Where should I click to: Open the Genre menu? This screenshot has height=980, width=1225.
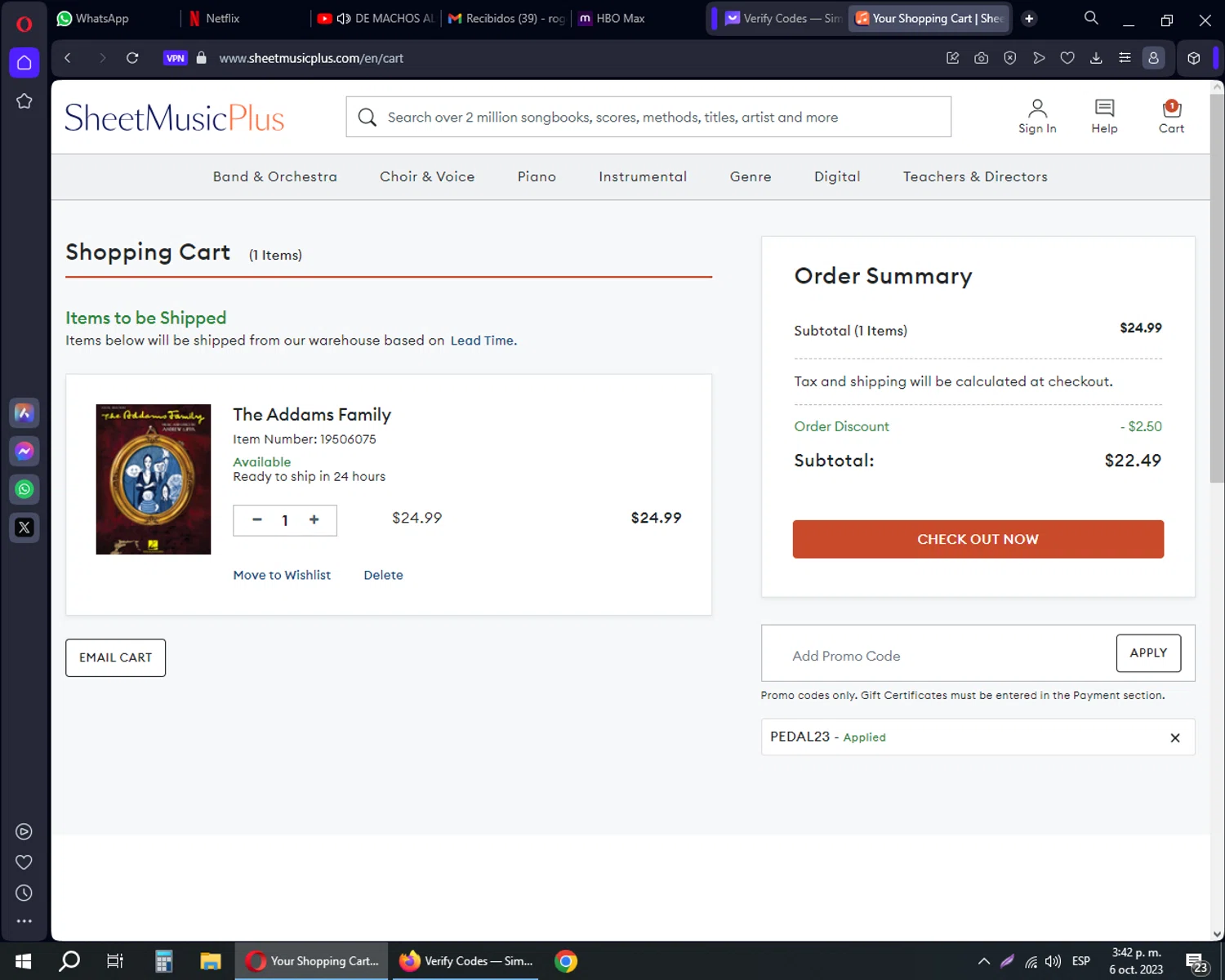pos(751,176)
